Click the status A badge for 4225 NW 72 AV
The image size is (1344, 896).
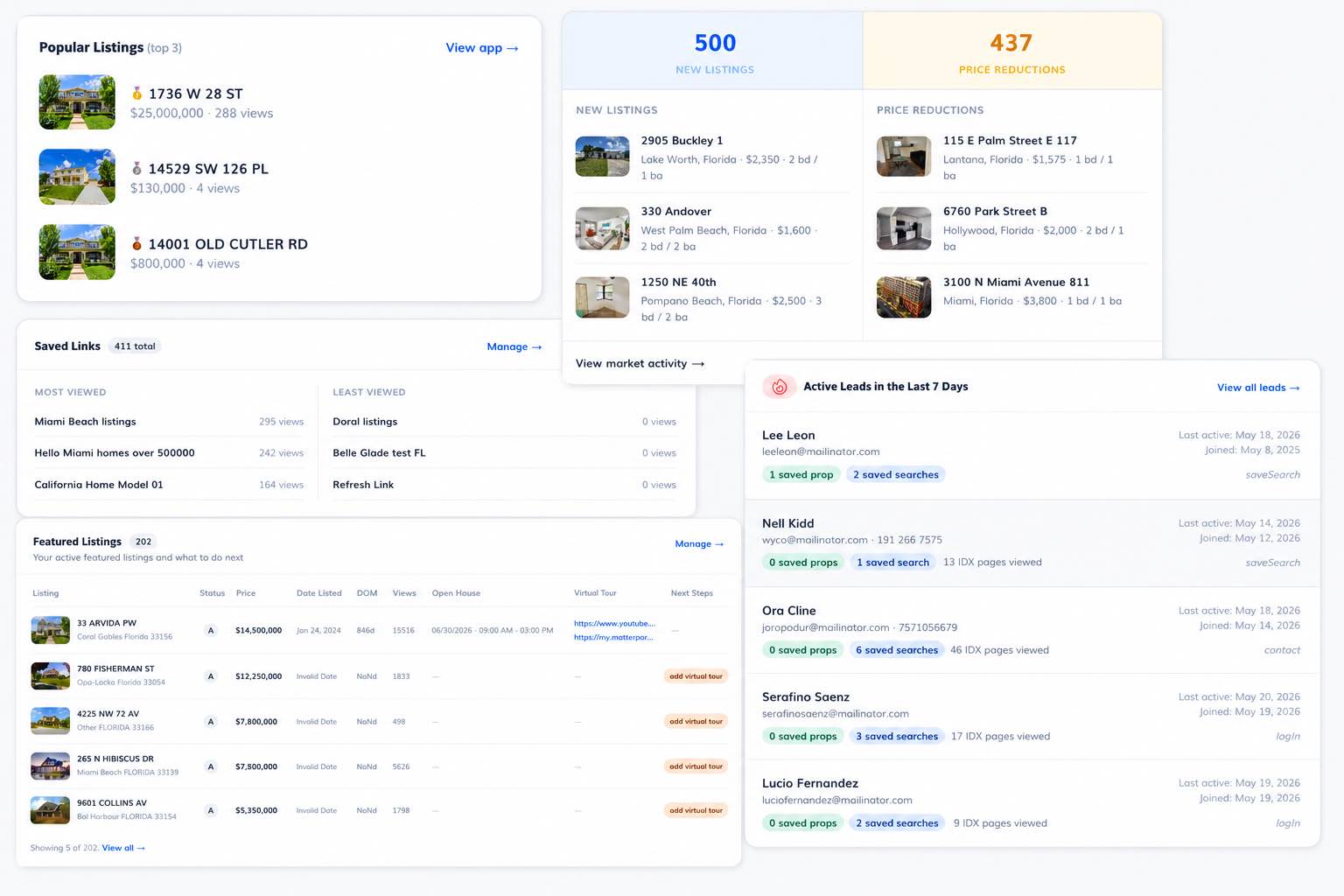pyautogui.click(x=211, y=722)
